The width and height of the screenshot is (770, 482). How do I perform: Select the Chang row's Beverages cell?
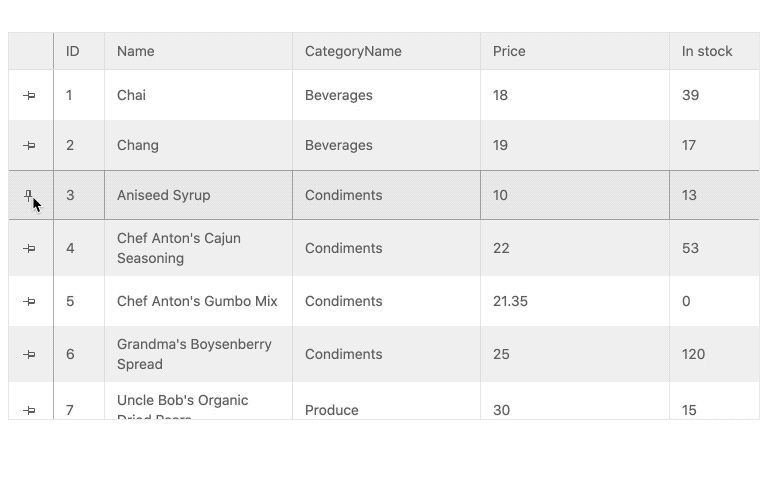(386, 145)
